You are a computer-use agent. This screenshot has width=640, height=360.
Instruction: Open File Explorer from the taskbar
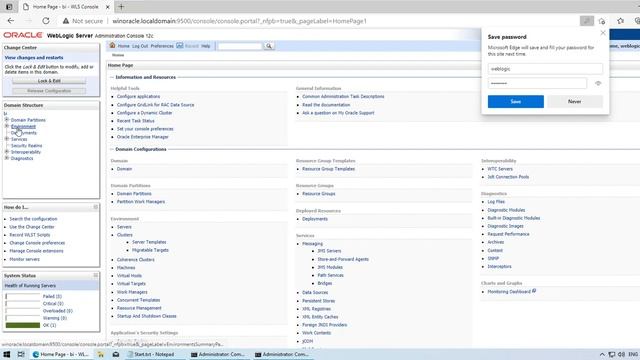[x=100, y=354]
